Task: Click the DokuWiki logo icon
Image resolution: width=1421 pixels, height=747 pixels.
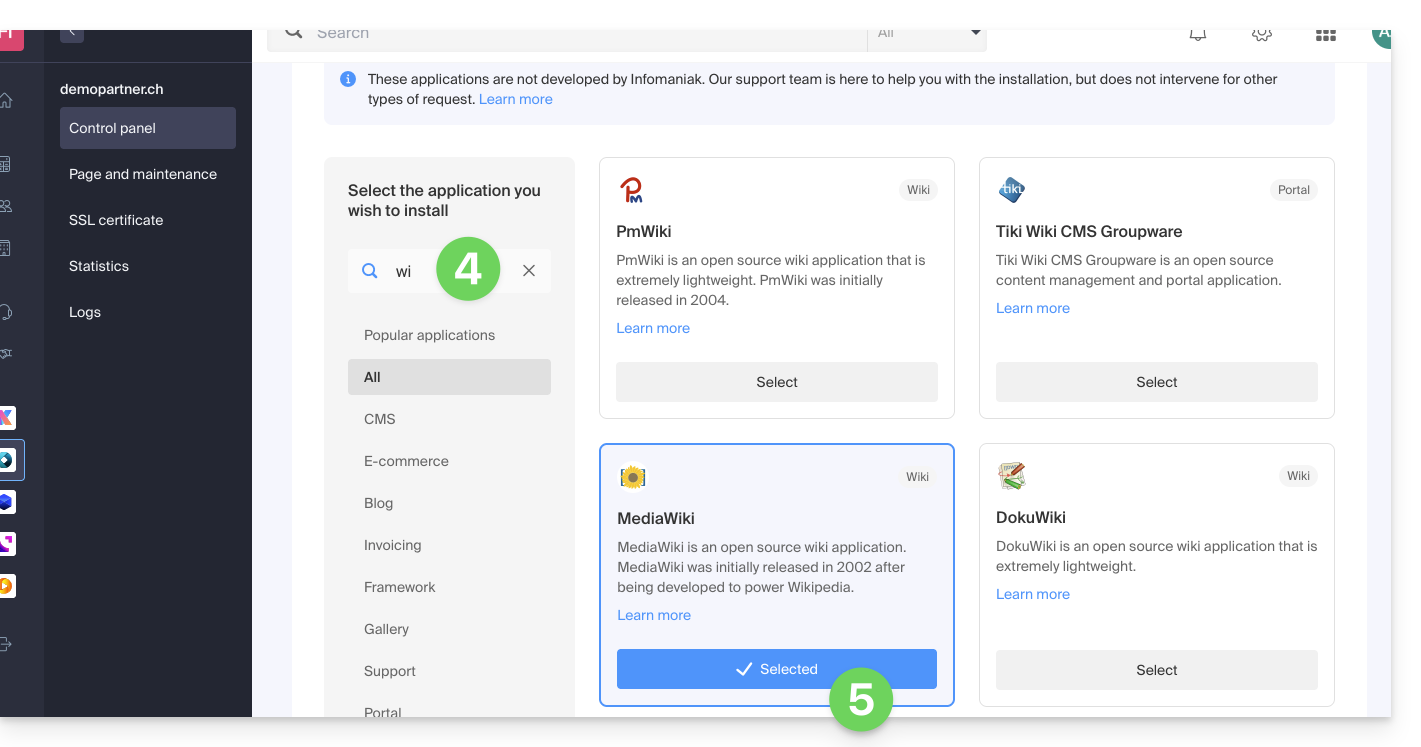Action: (1011, 476)
